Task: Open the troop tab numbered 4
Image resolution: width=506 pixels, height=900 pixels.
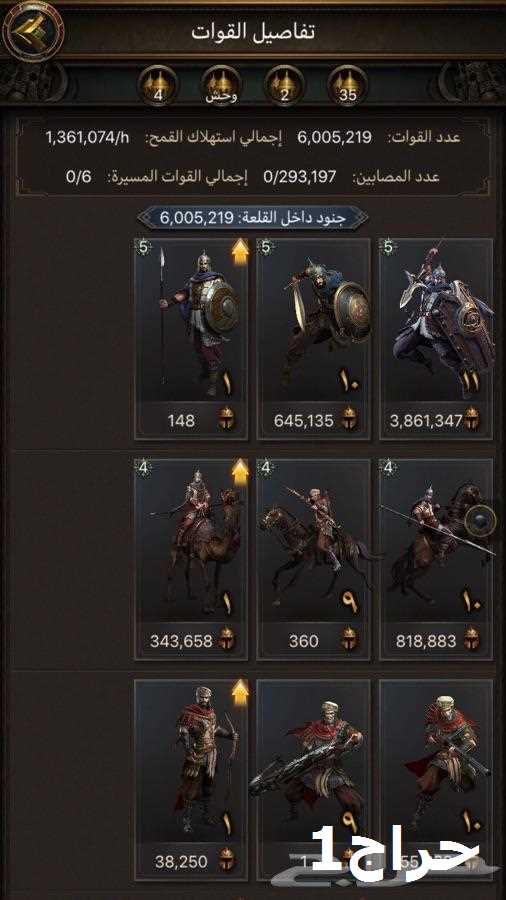Action: coord(158,86)
